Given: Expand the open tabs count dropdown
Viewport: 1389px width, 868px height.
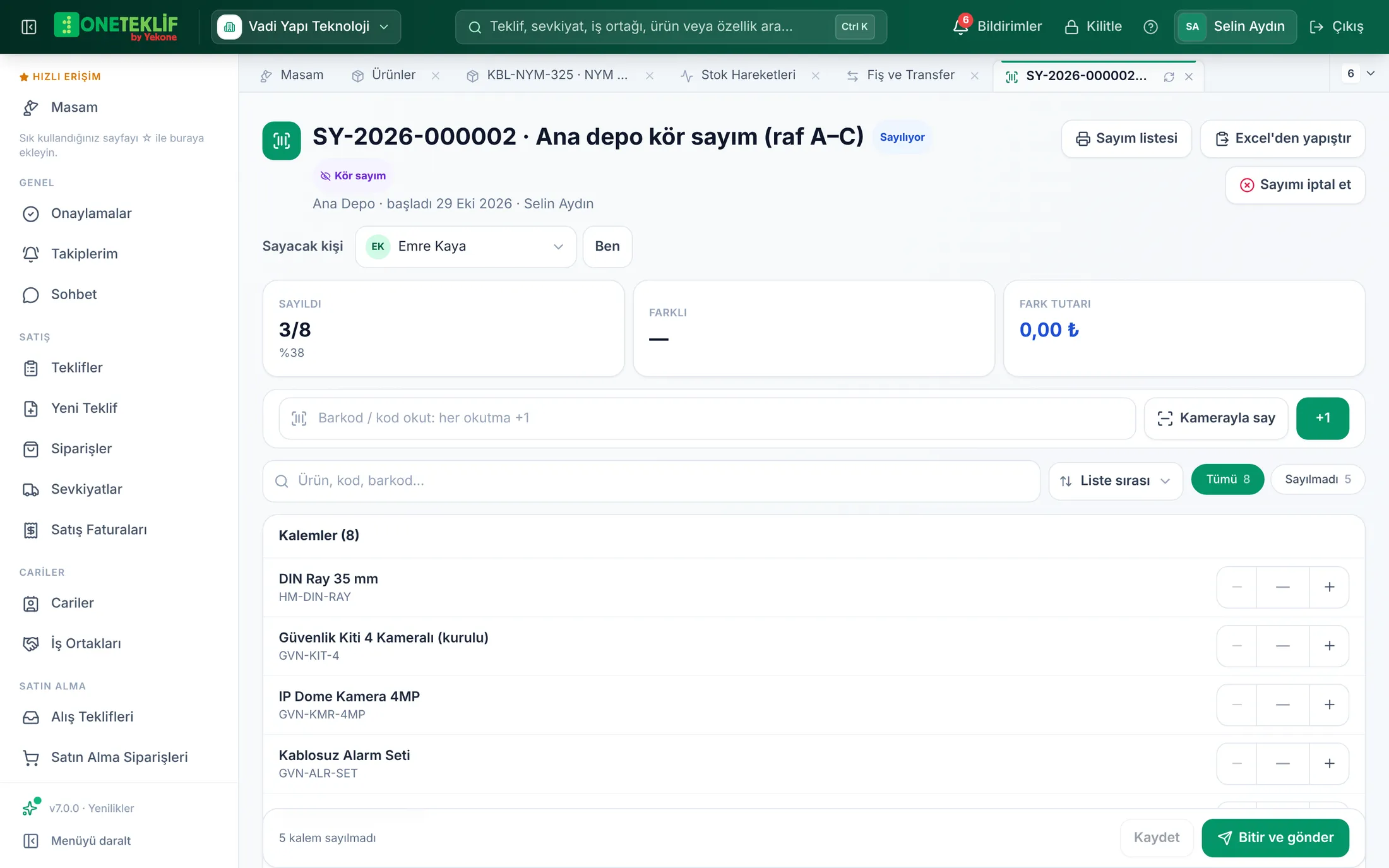Looking at the screenshot, I should click(x=1359, y=73).
